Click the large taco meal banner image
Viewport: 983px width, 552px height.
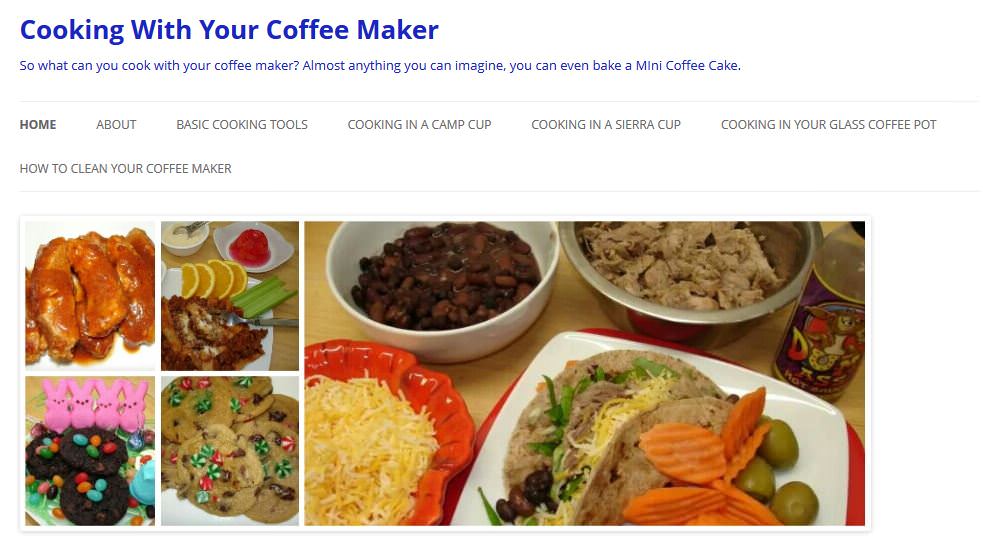pos(584,373)
